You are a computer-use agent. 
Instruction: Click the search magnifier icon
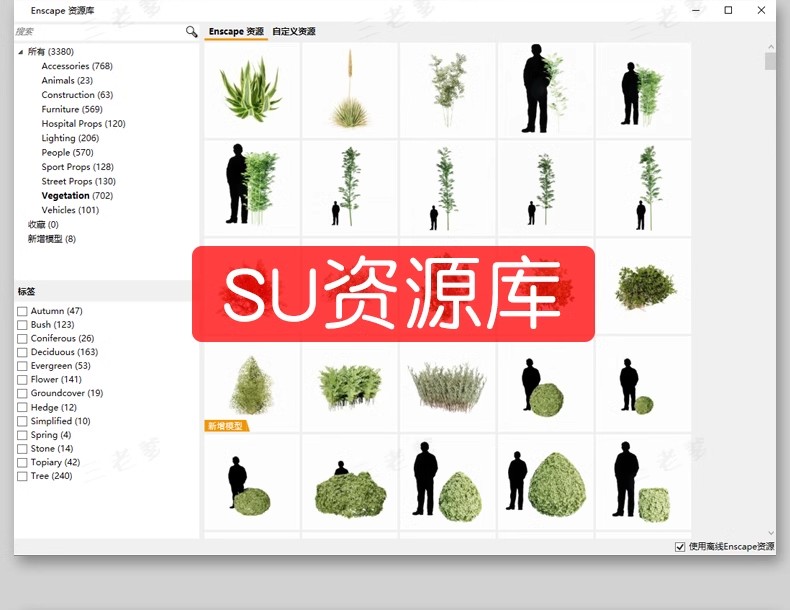click(x=191, y=32)
